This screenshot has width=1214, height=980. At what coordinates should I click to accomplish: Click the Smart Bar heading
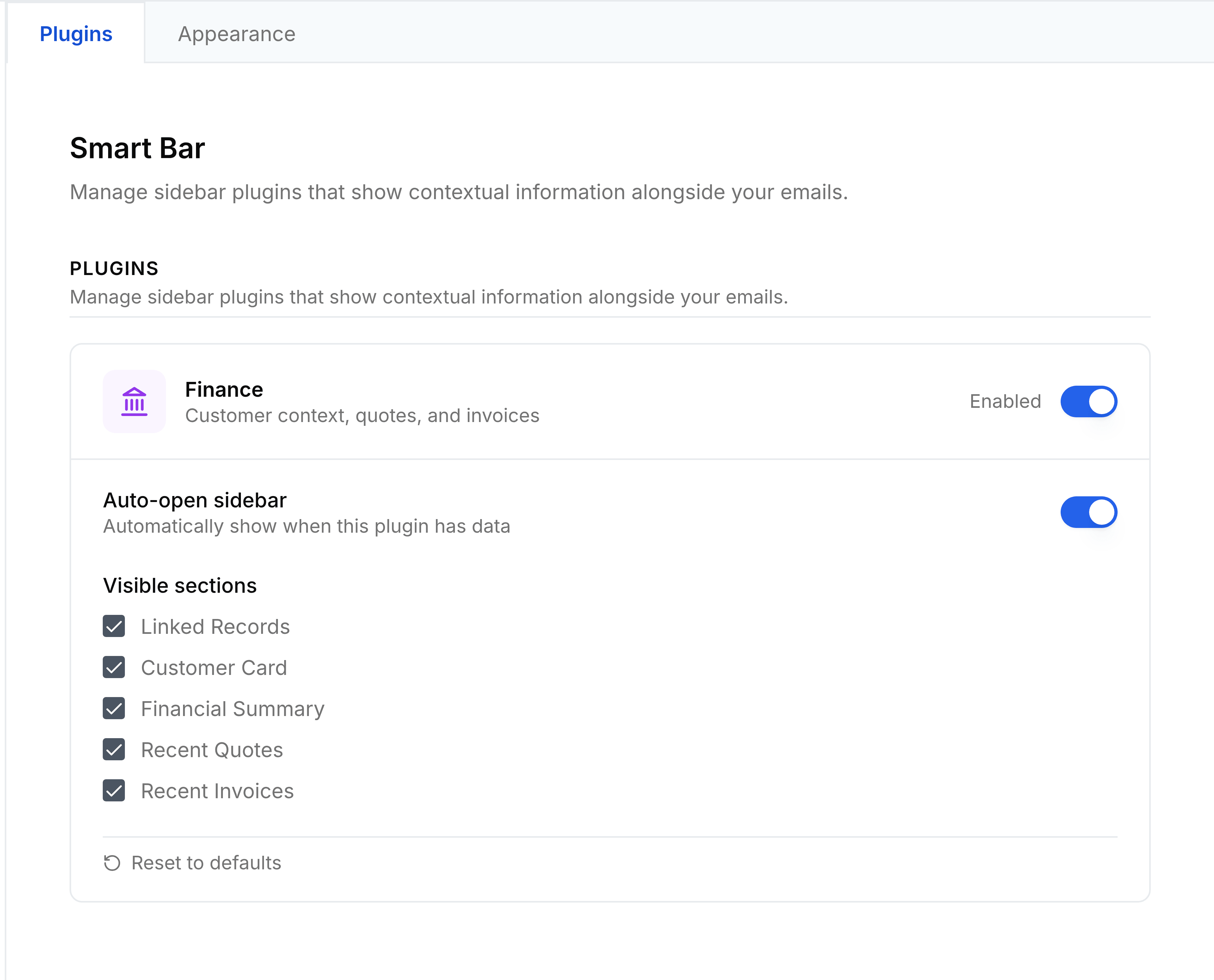(137, 148)
